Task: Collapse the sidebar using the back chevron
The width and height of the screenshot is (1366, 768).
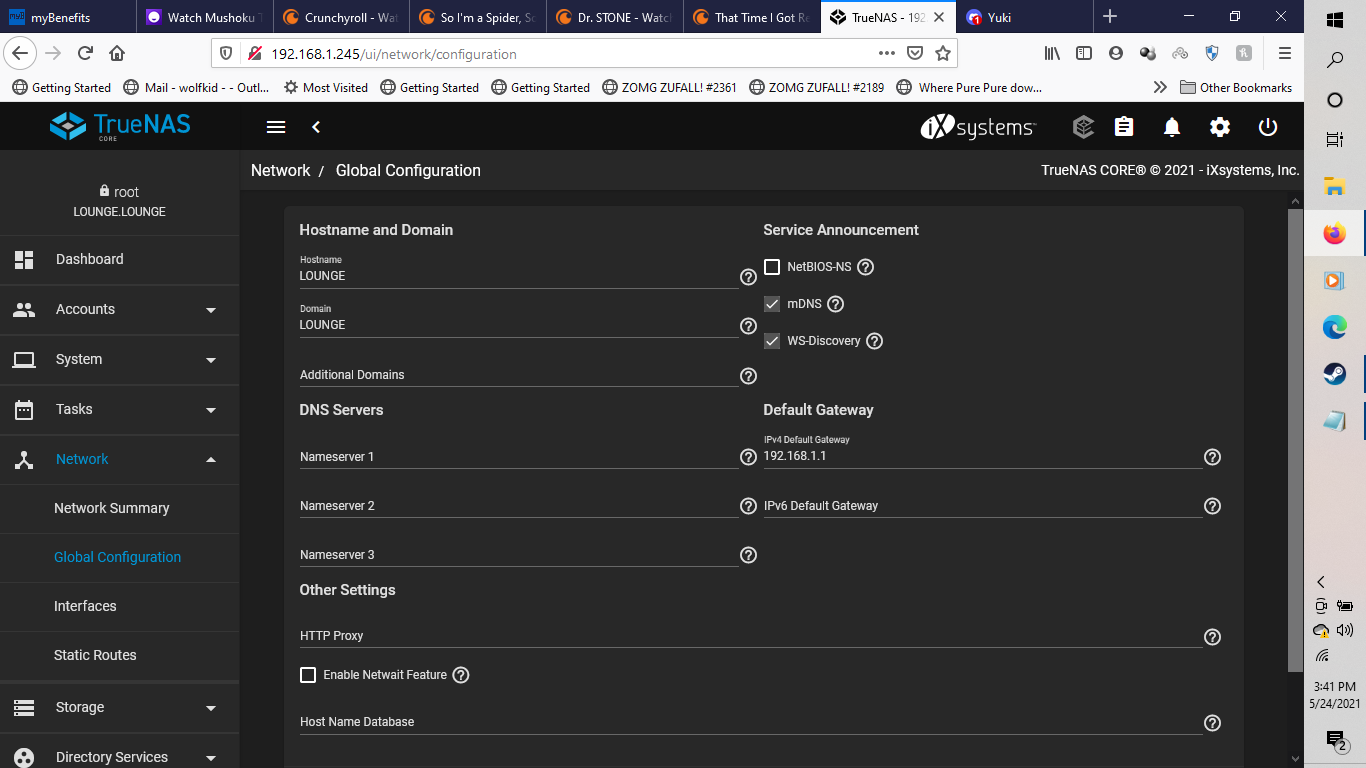Action: 316,127
